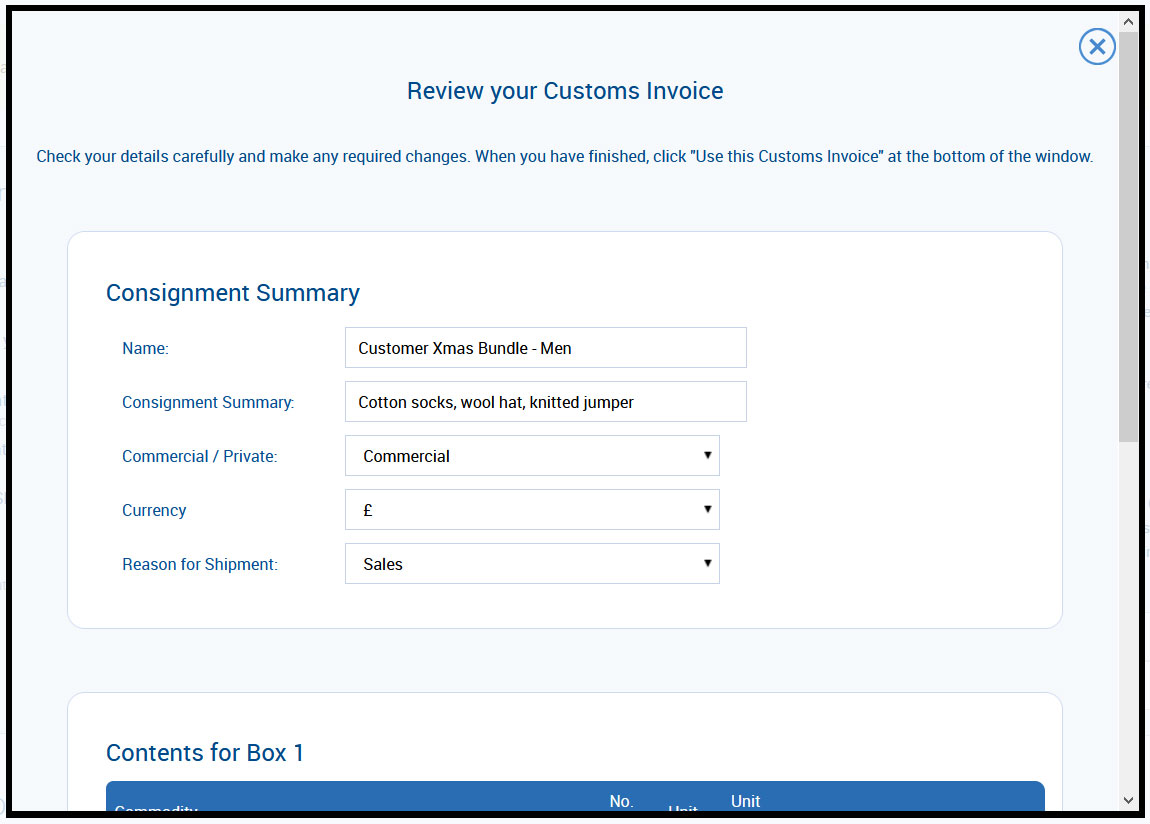Click the Consignment Summary section heading
The width and height of the screenshot is (1150, 824).
(x=233, y=293)
